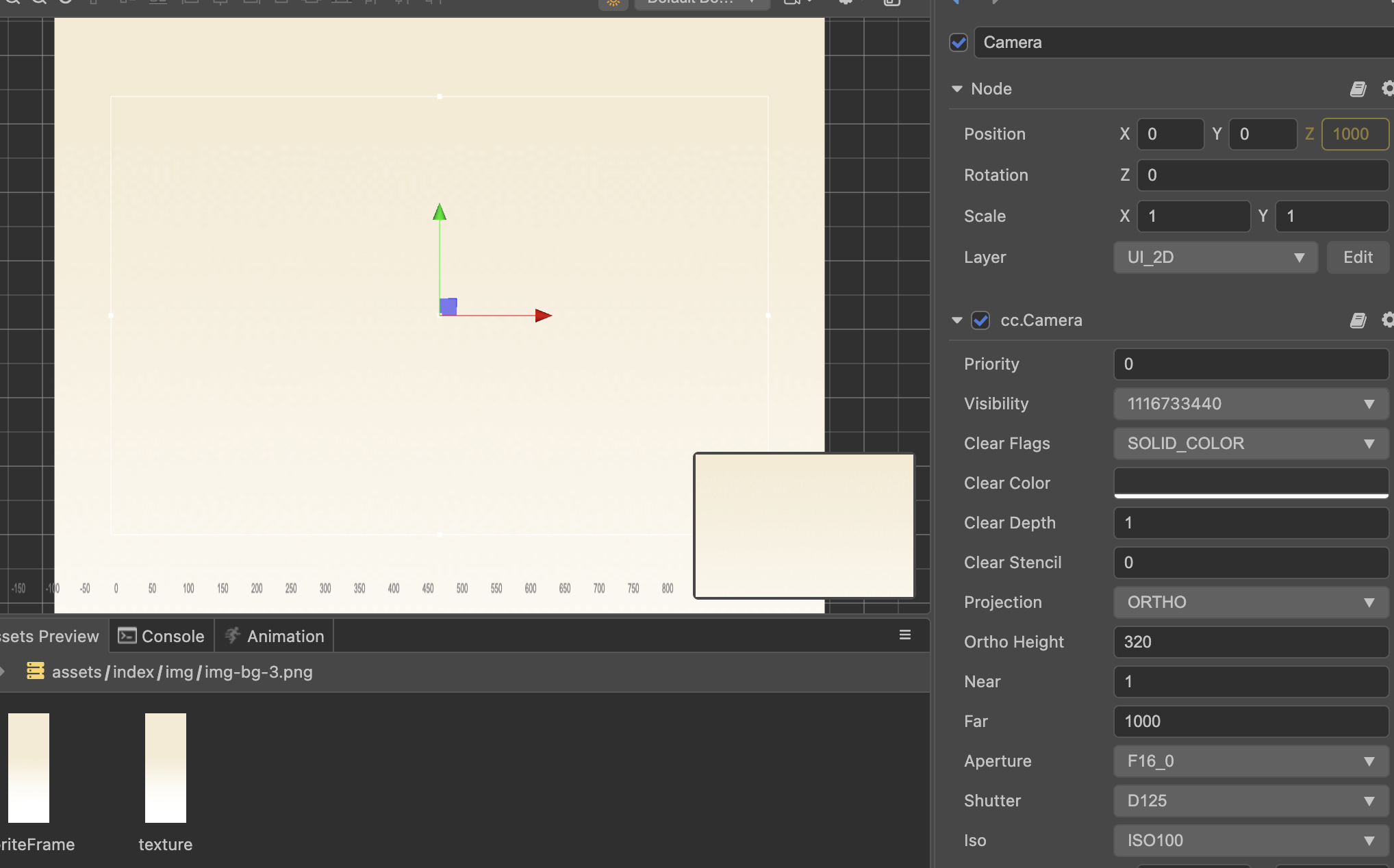Click the assets database icon in breadcrumb
1394x868 pixels.
pos(35,671)
